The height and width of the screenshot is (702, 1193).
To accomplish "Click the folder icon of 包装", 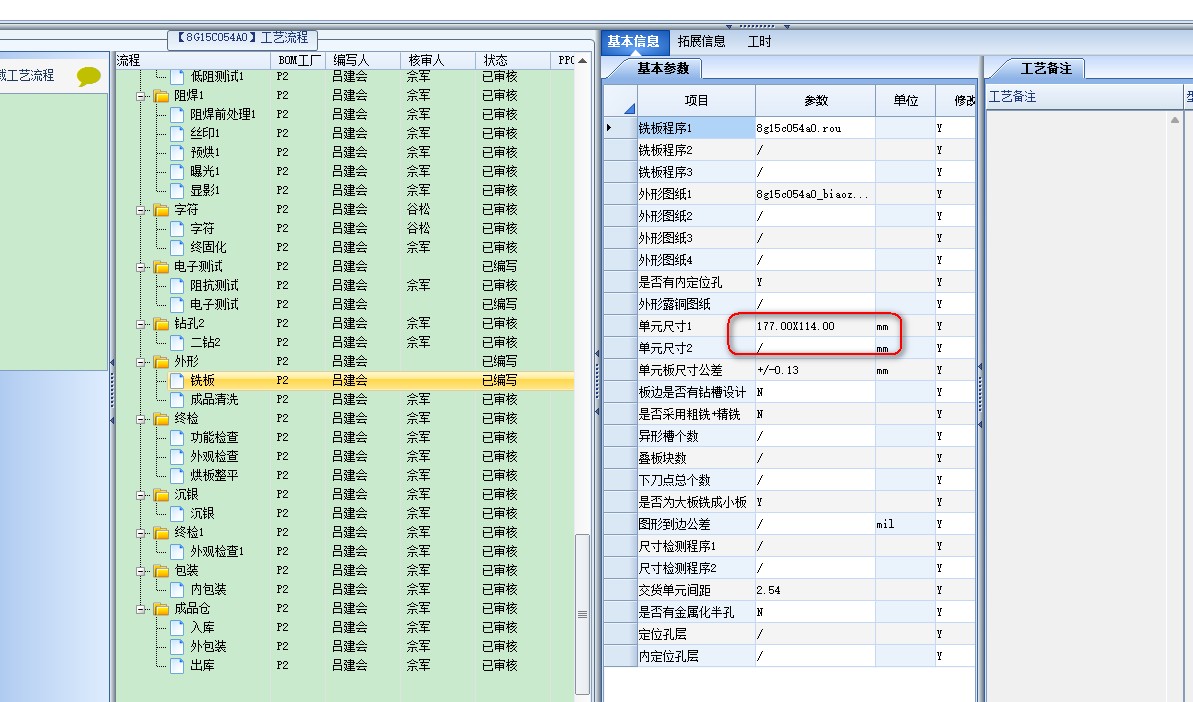I will tap(161, 571).
